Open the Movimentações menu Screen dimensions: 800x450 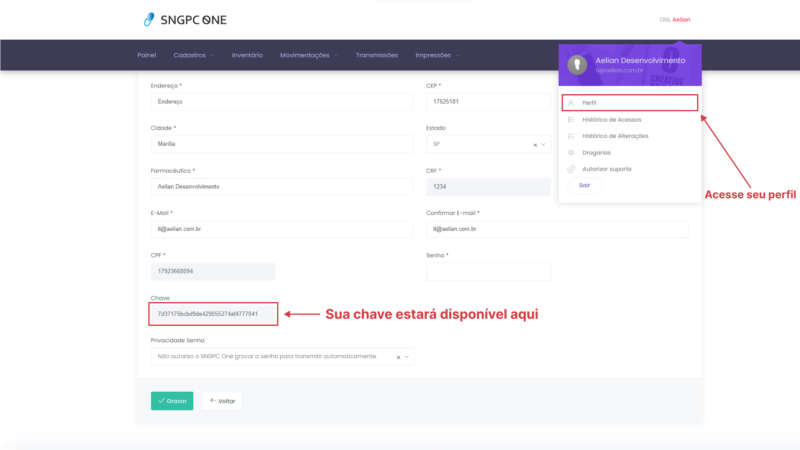pyautogui.click(x=308, y=55)
